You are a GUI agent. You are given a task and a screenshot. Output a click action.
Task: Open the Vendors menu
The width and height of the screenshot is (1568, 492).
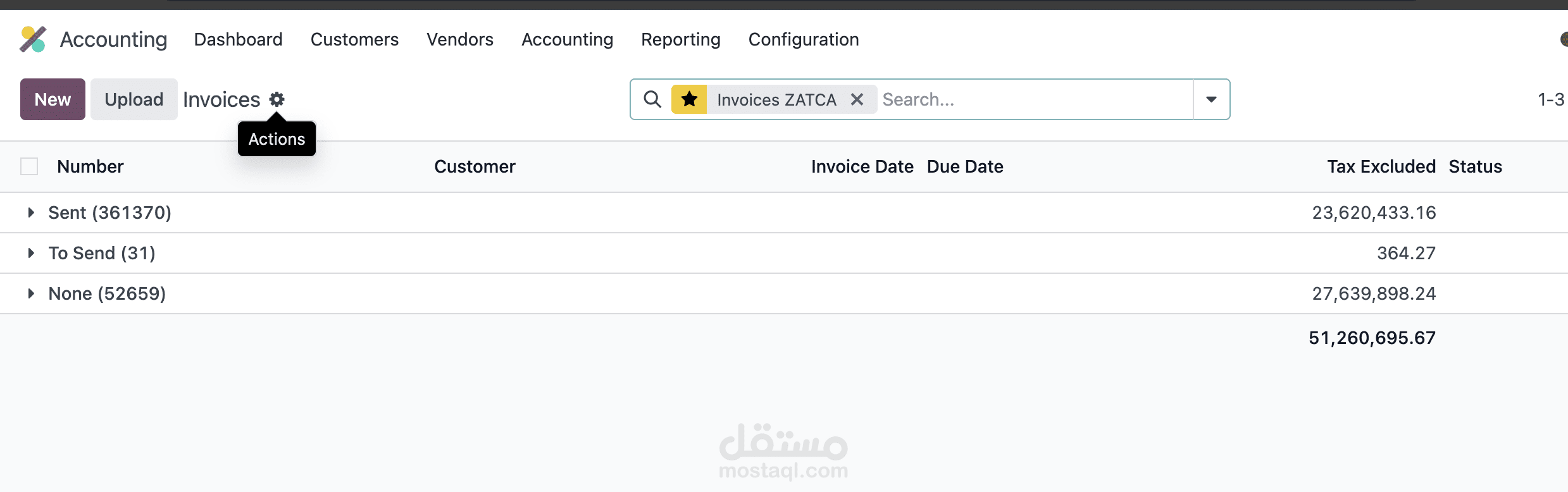[459, 39]
